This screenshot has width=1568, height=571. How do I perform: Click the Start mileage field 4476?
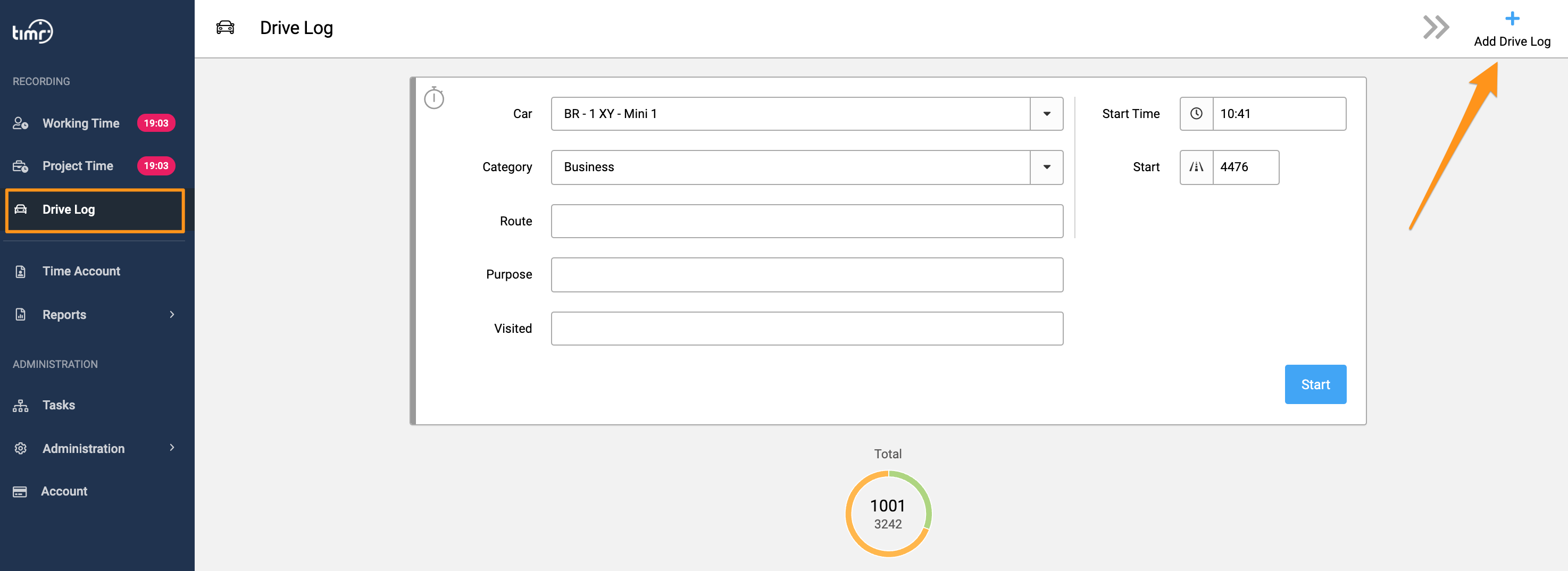click(1245, 167)
